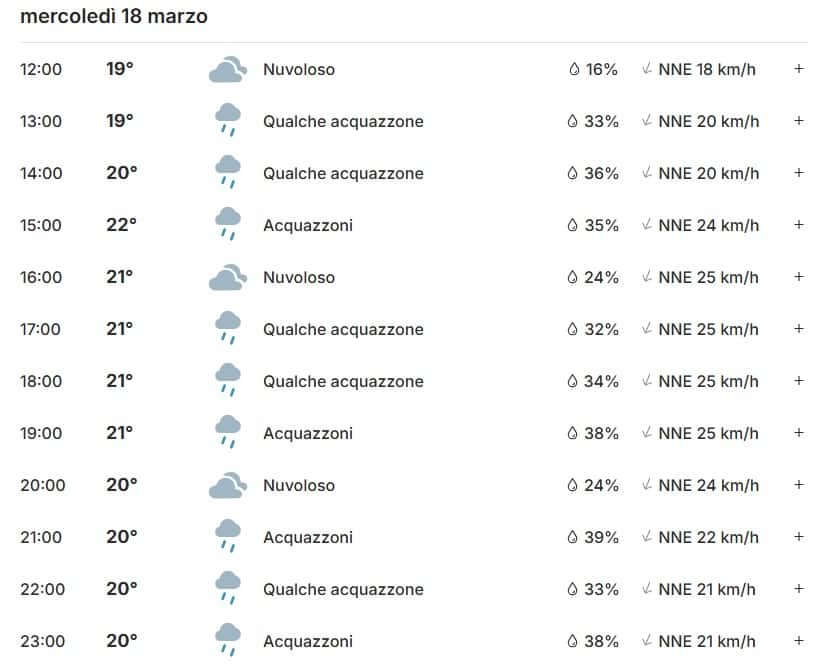
Task: Expand the 16:00 forecast with plus
Action: click(799, 277)
